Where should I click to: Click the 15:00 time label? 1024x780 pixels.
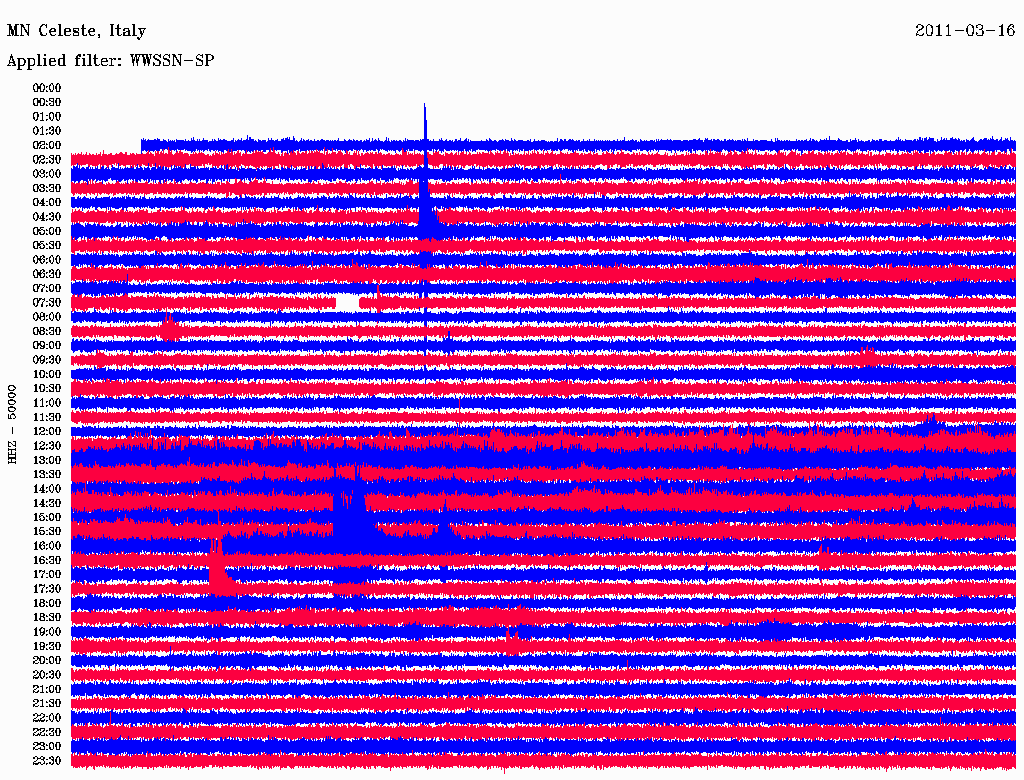tap(46, 517)
